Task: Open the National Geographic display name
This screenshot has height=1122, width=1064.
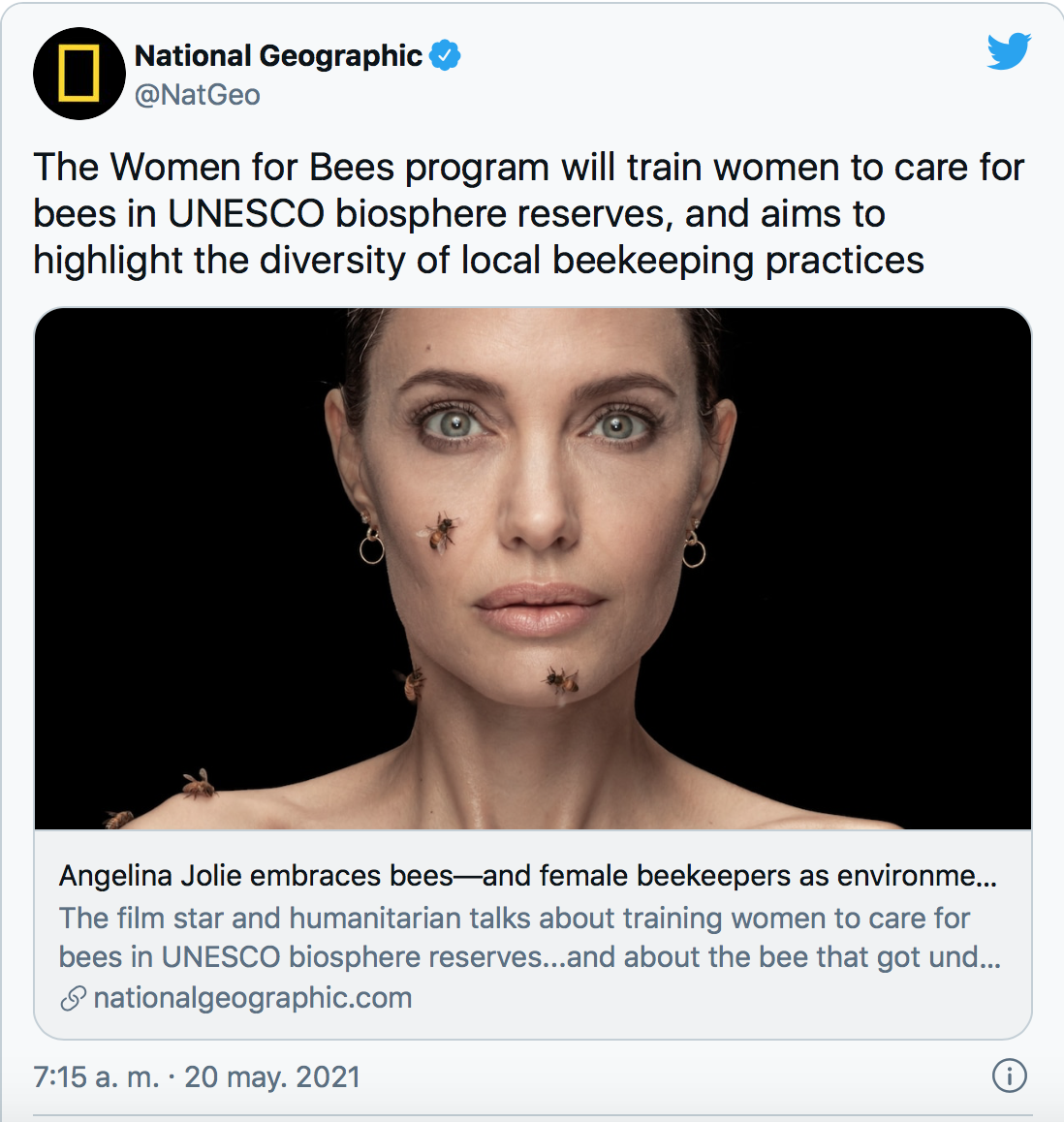Action: click(278, 56)
